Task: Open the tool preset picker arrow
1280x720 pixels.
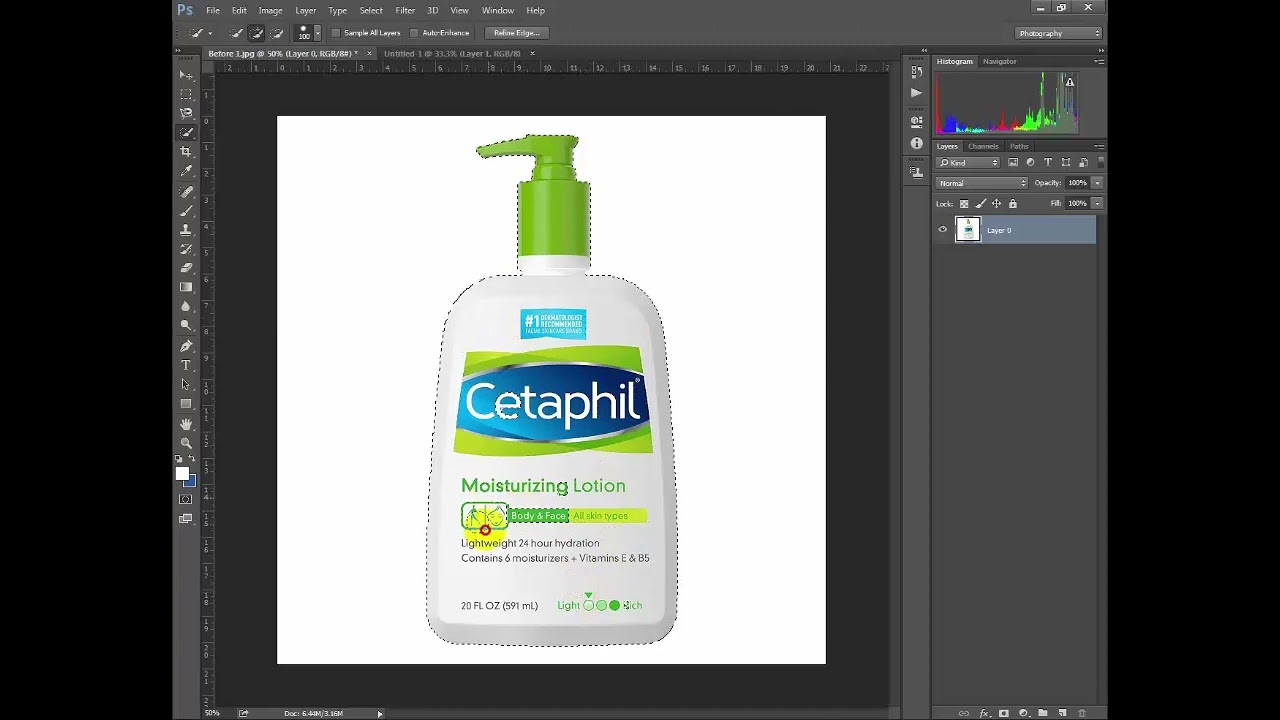Action: 210,33
